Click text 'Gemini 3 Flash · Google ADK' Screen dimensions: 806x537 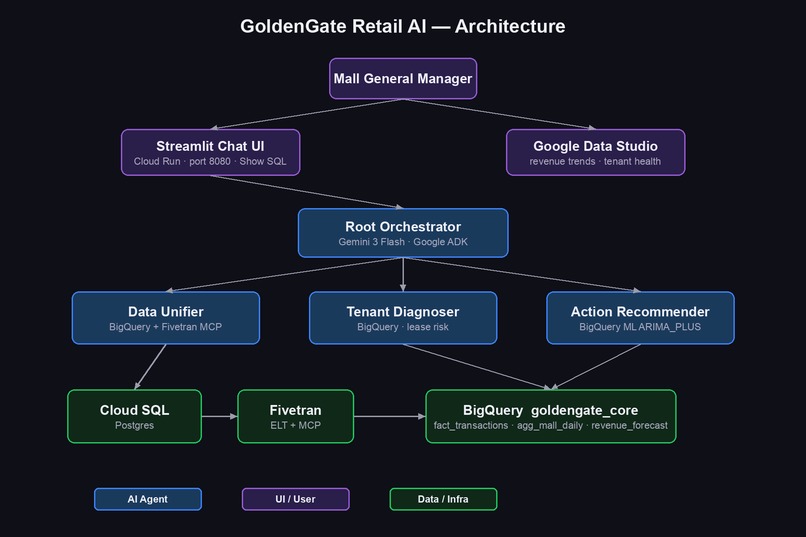click(x=403, y=242)
